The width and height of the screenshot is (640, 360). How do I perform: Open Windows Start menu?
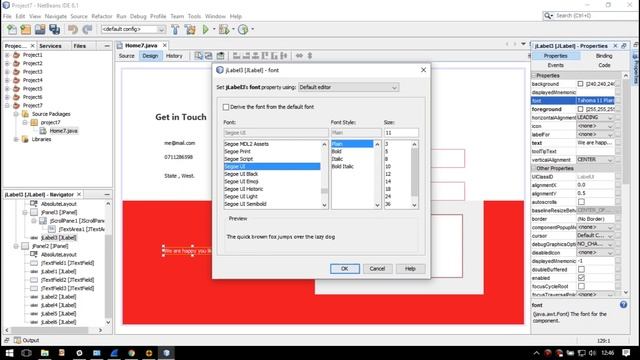pos(9,353)
